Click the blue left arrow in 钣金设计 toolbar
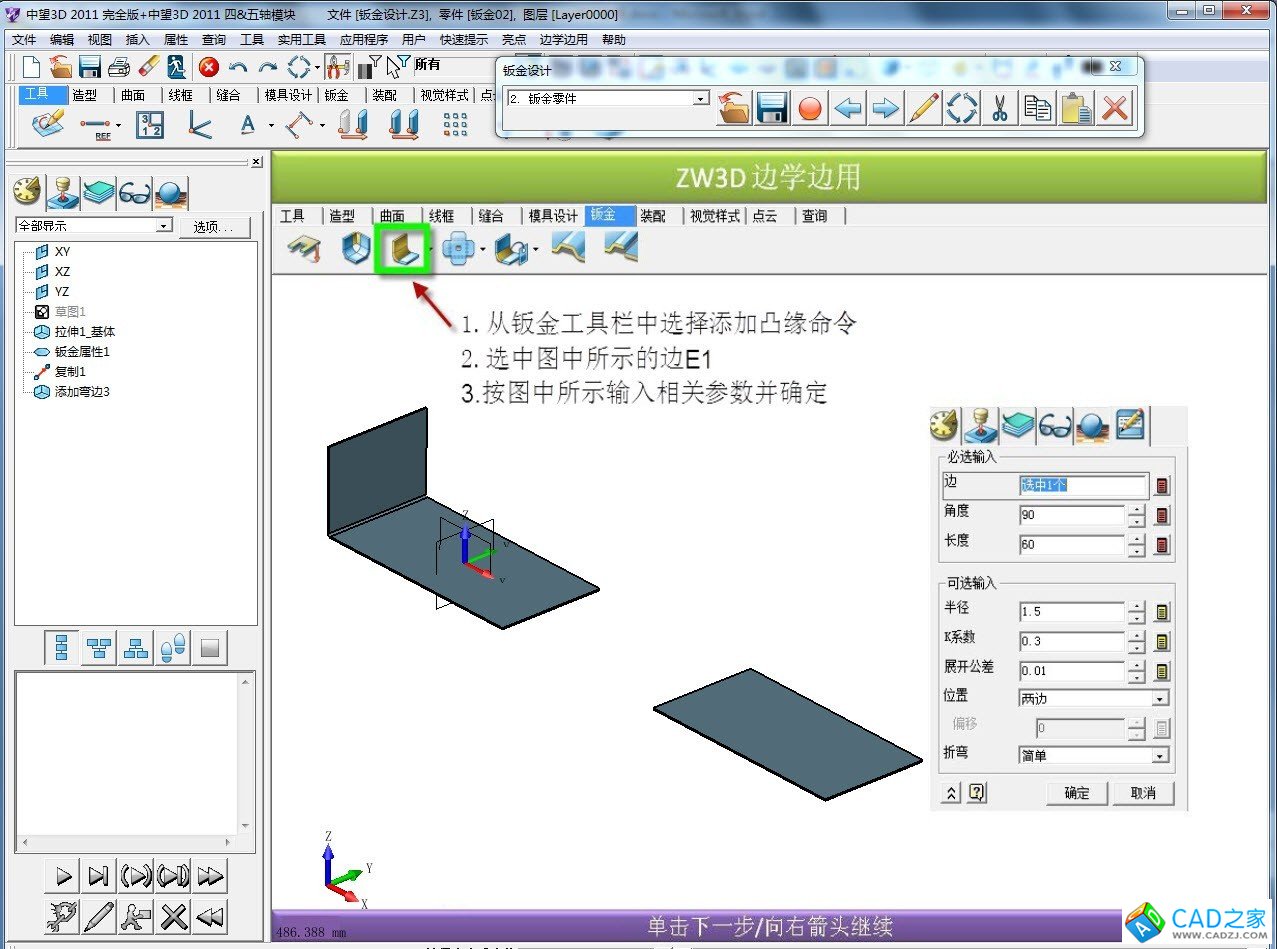This screenshot has width=1277, height=949. (x=848, y=107)
